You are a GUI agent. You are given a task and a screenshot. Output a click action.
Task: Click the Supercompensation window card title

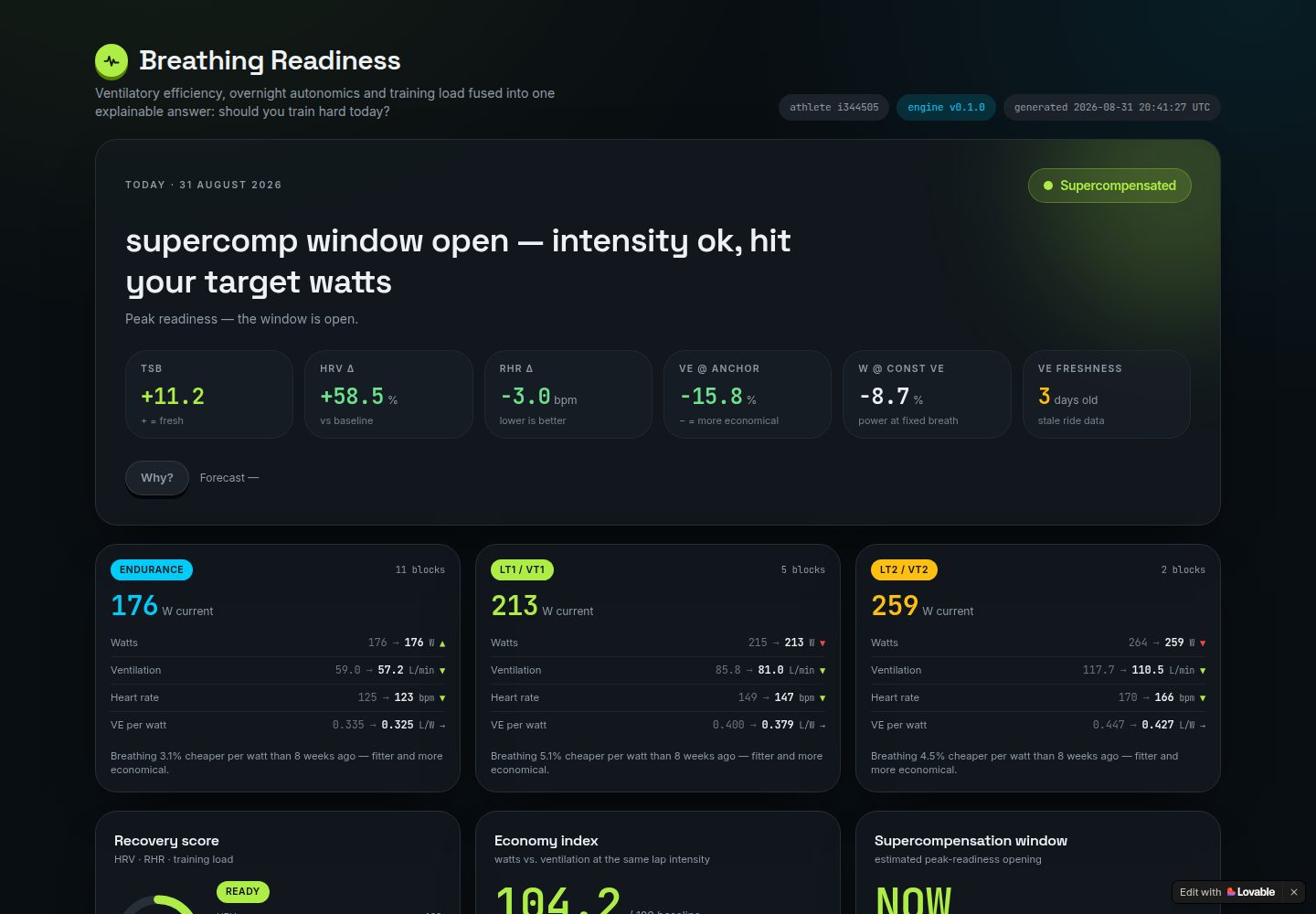pos(971,841)
